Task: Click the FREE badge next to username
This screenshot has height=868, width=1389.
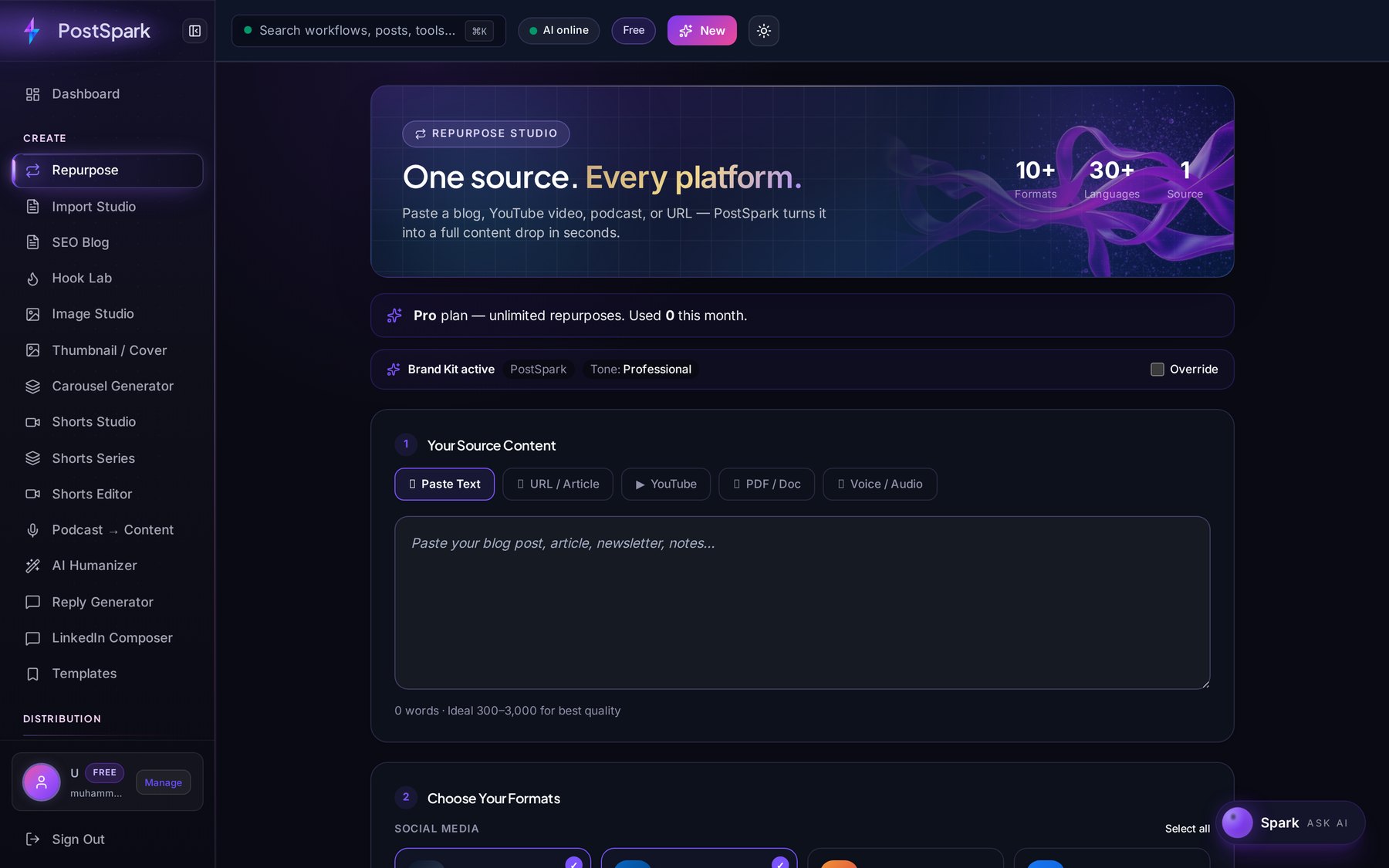Action: pos(104,772)
